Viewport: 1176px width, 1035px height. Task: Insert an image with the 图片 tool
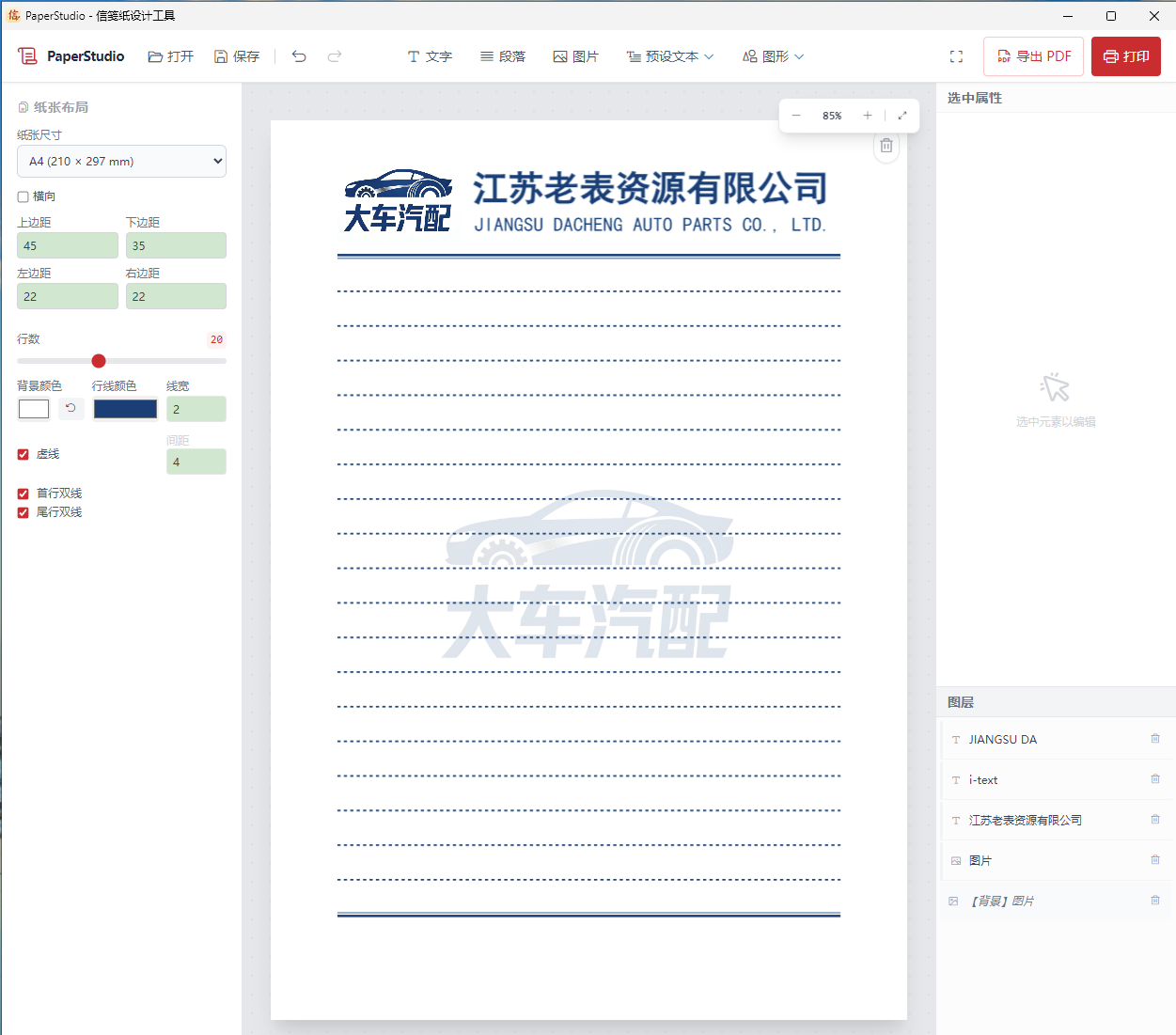(575, 56)
